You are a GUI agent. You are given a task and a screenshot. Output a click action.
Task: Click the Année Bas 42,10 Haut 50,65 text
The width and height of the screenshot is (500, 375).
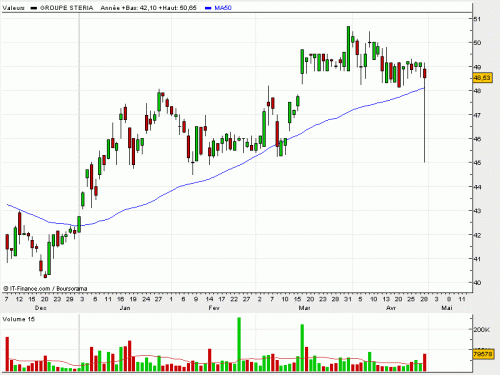coord(148,8)
